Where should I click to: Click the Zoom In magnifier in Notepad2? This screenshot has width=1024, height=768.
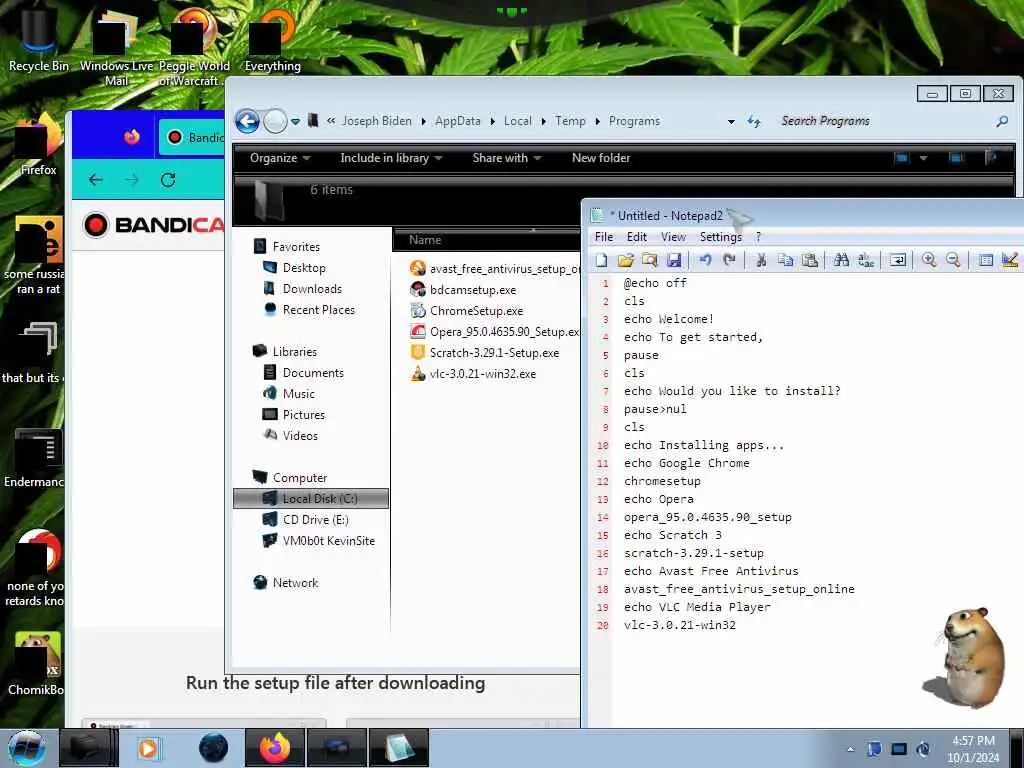(929, 261)
